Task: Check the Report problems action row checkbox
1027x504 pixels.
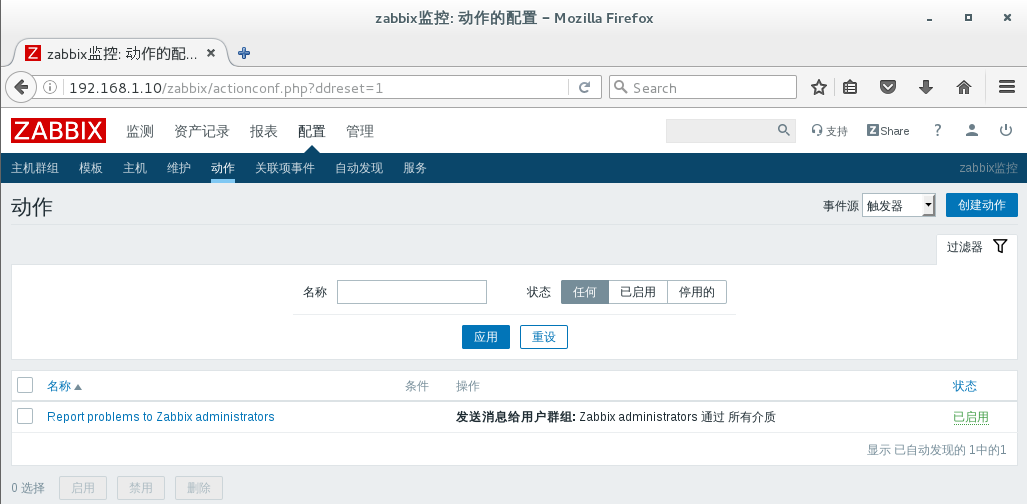Action: pyautogui.click(x=25, y=416)
